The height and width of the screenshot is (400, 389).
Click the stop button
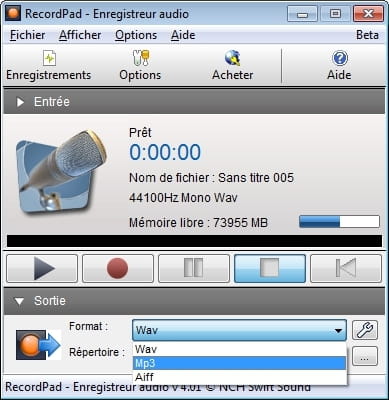(x=270, y=268)
